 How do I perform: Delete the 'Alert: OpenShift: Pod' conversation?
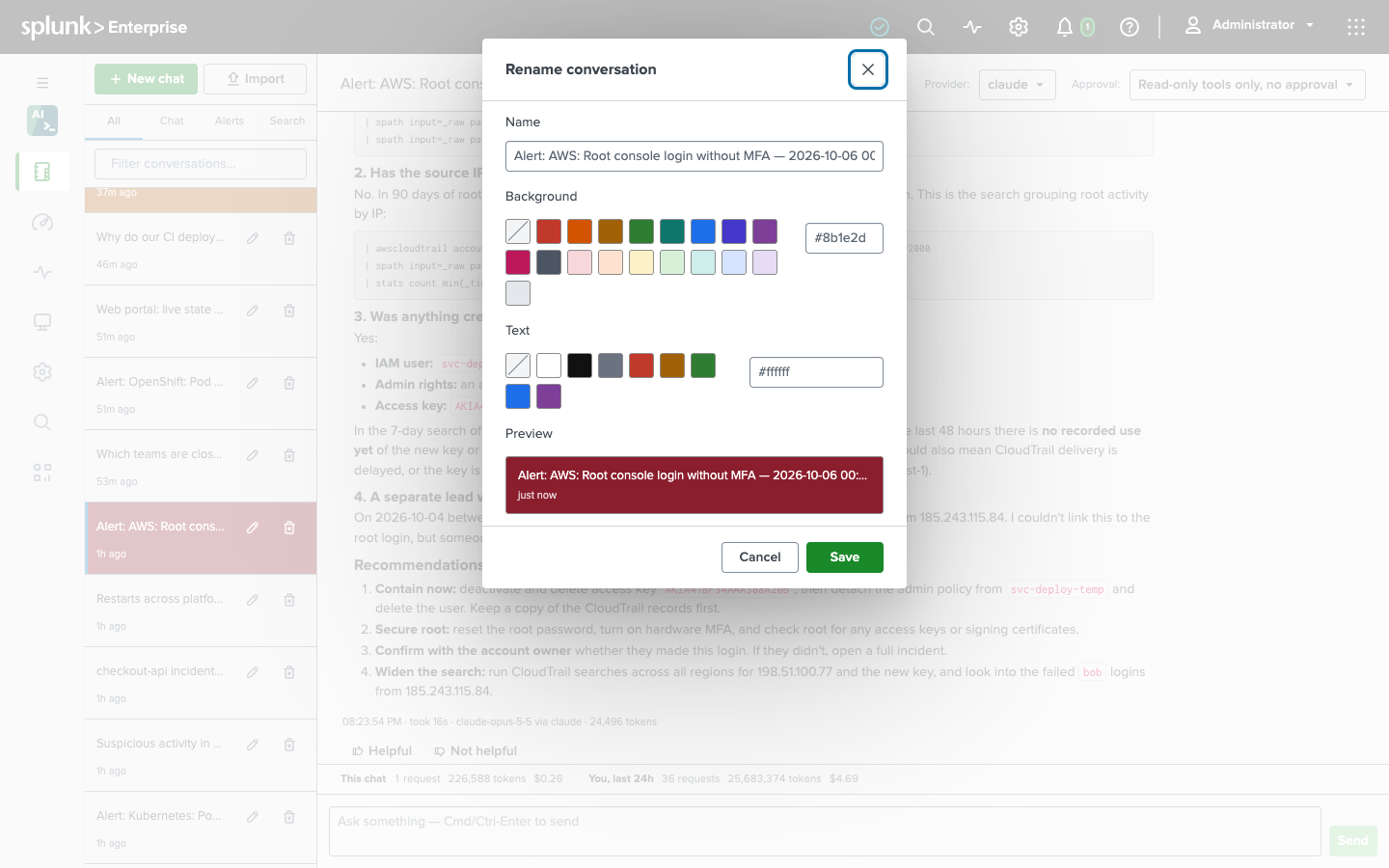click(289, 383)
